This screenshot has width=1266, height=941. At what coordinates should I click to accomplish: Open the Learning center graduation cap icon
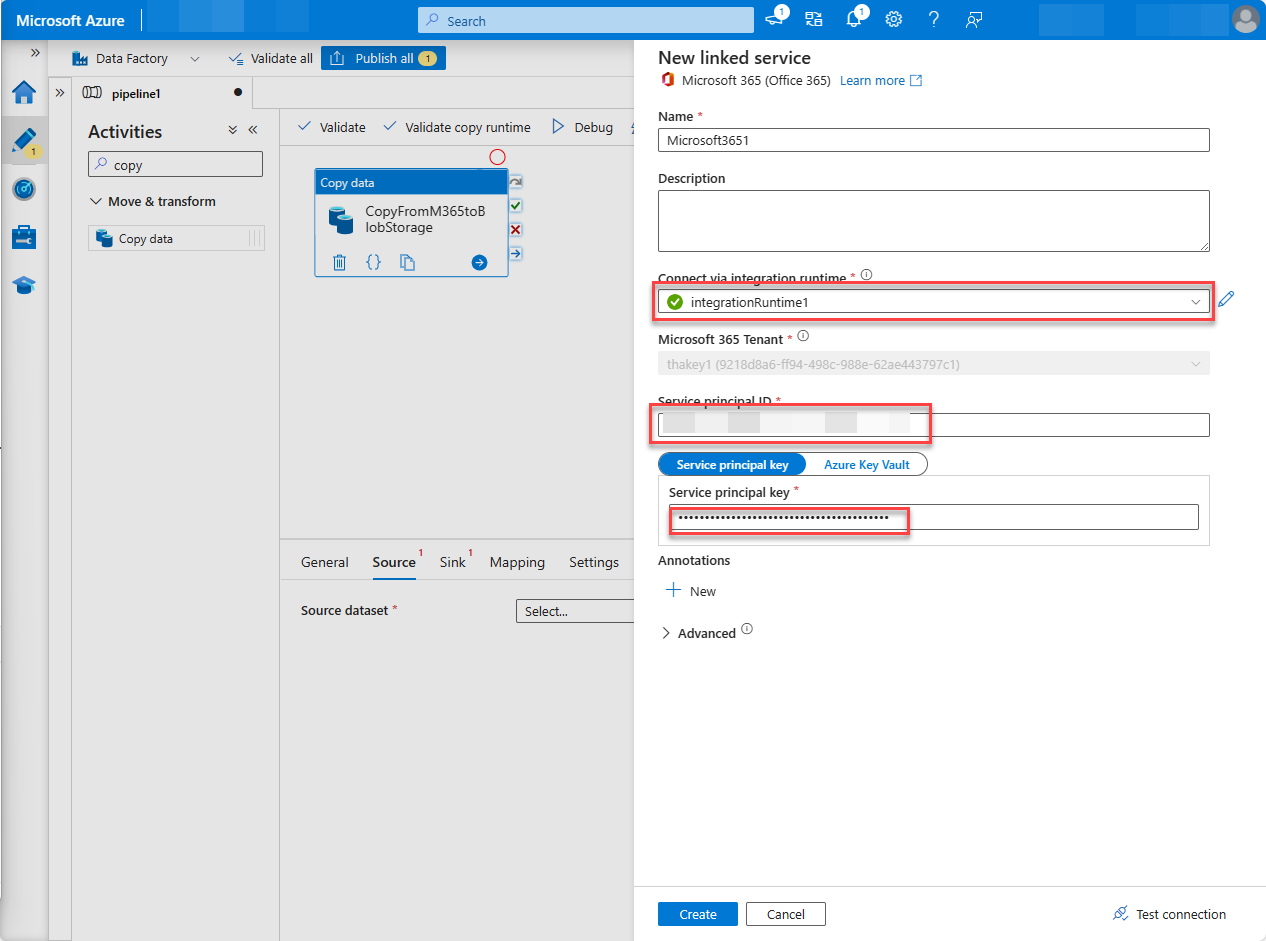click(24, 285)
